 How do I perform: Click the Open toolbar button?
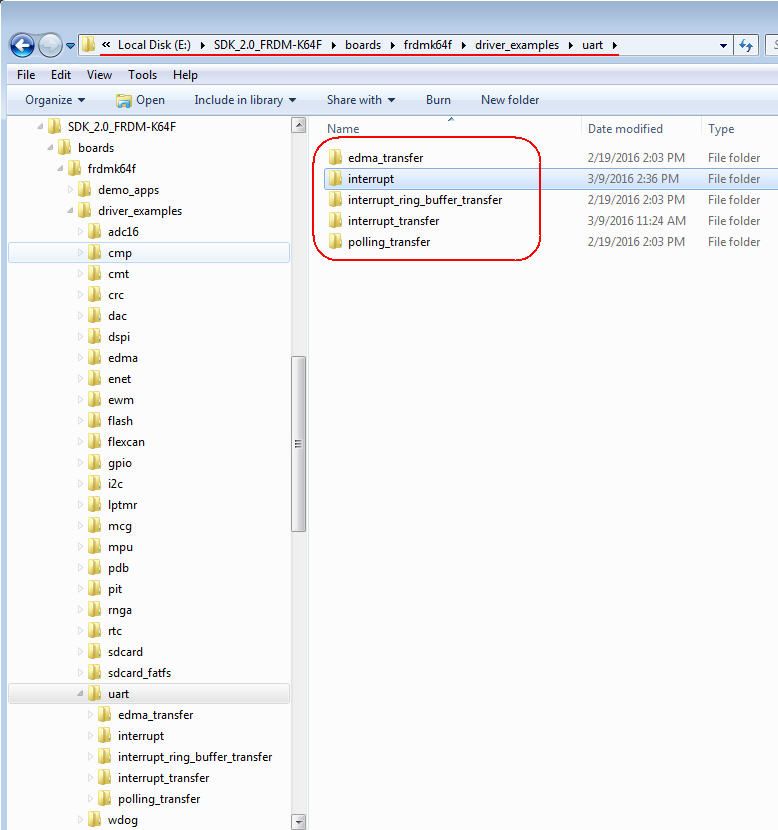click(x=140, y=100)
